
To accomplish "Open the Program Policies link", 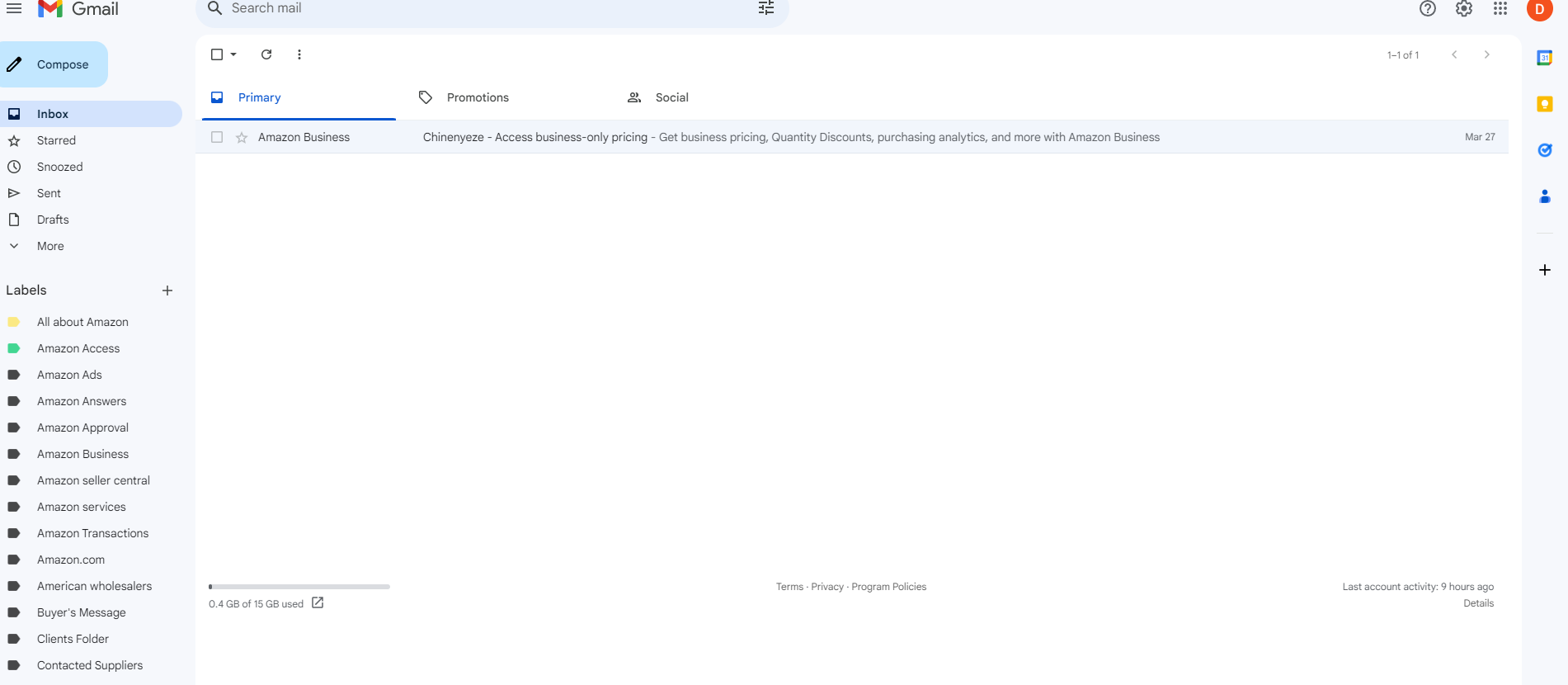I will coord(888,587).
